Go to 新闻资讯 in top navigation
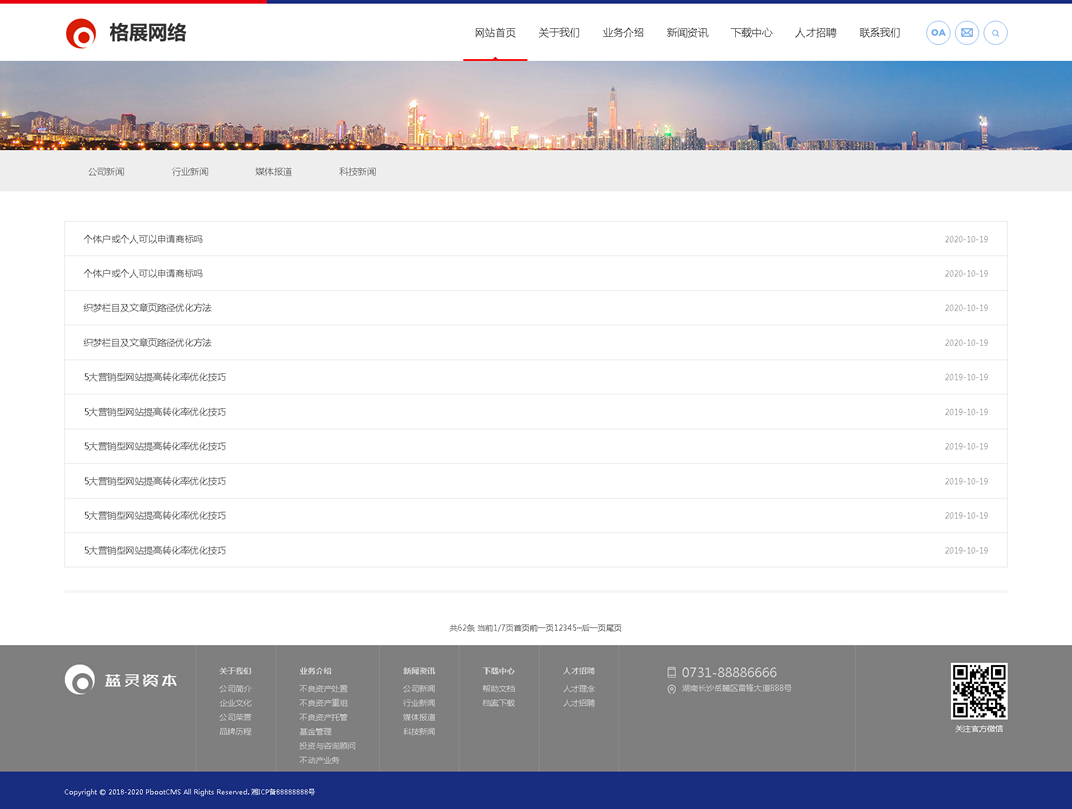 tap(687, 33)
